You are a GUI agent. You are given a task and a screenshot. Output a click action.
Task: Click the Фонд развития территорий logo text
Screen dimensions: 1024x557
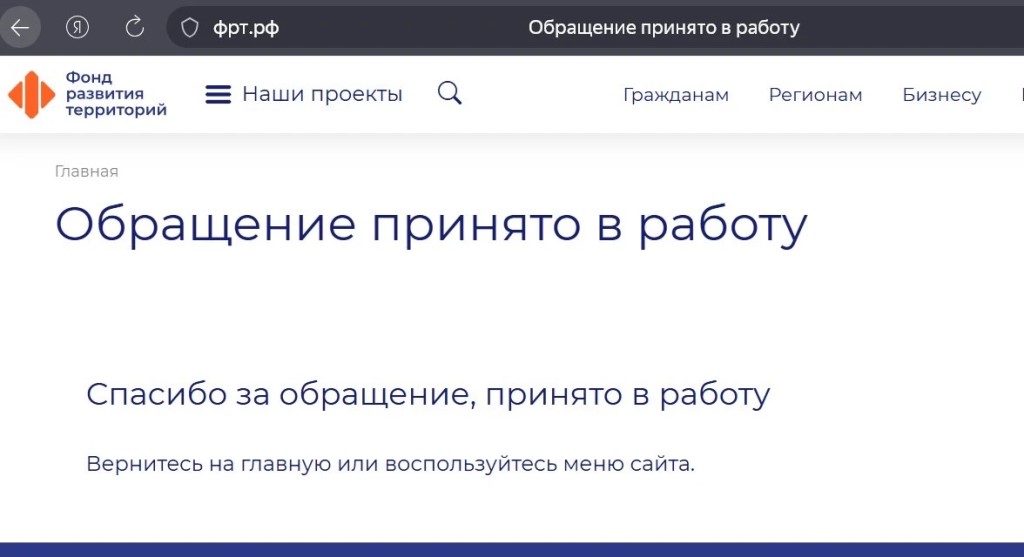click(116, 93)
